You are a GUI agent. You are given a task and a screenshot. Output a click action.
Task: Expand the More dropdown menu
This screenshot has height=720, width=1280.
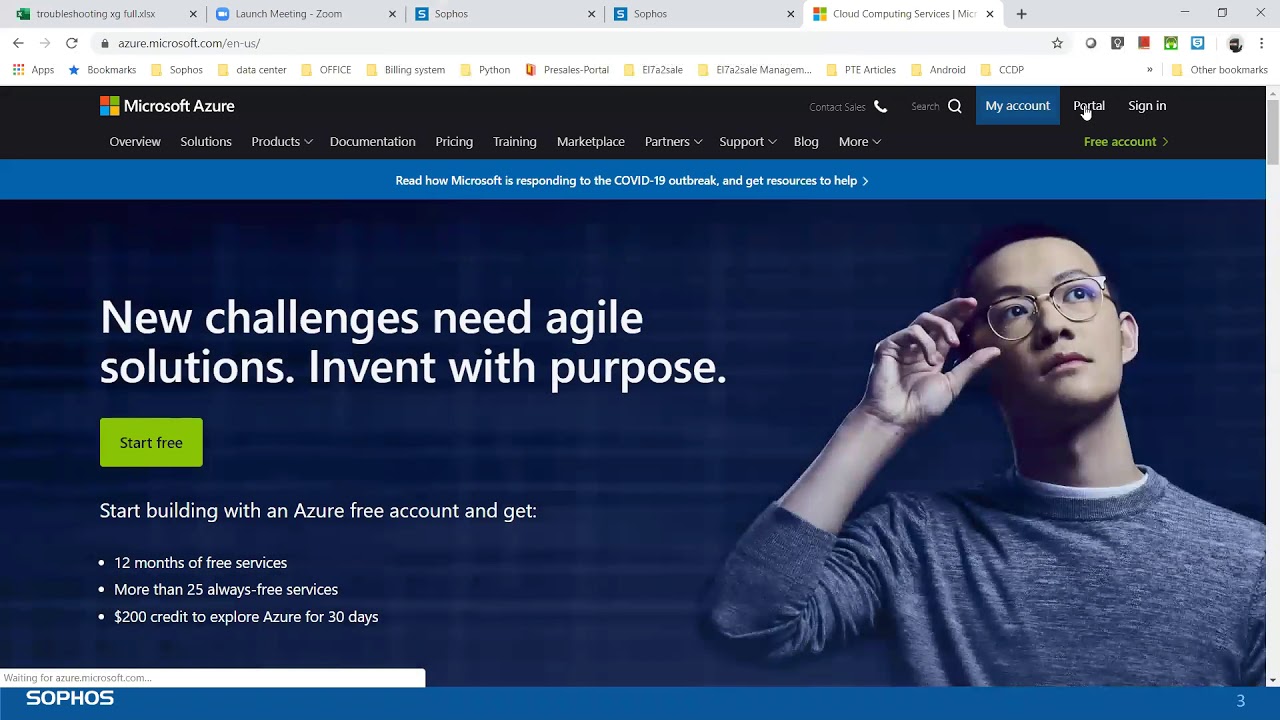click(x=860, y=142)
